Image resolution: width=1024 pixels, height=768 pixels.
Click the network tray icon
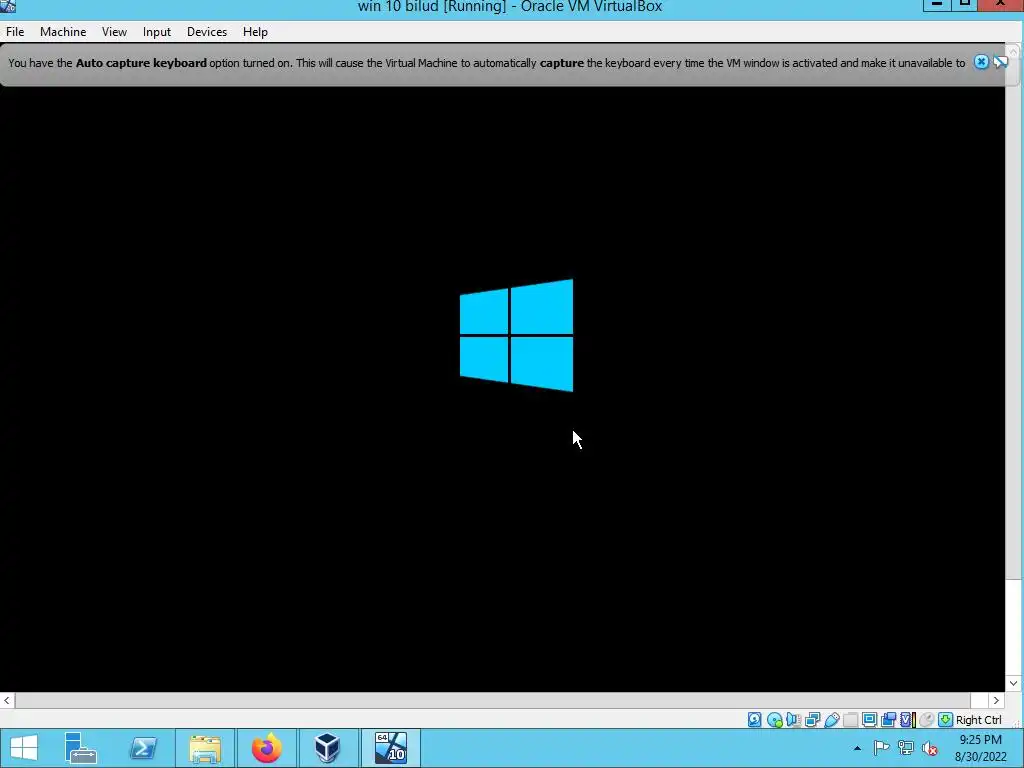point(906,748)
